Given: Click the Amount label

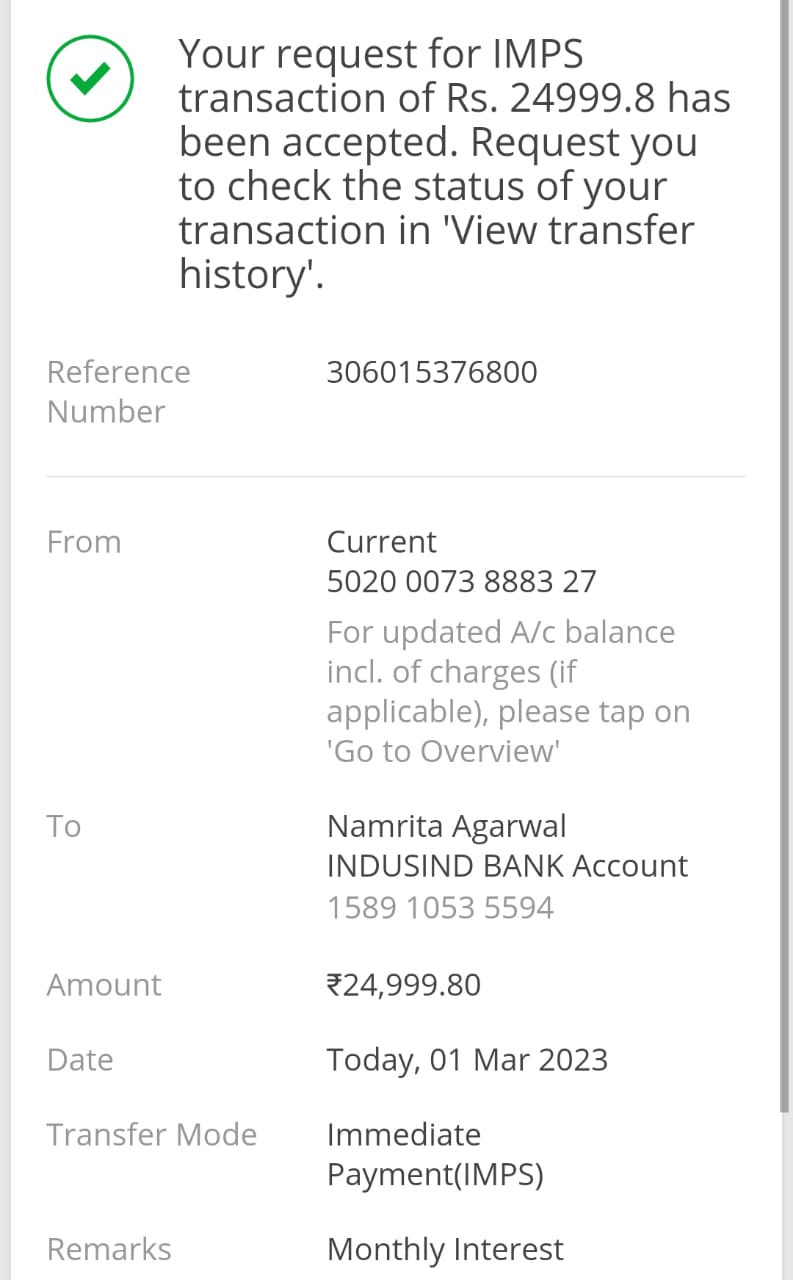Looking at the screenshot, I should [x=104, y=985].
